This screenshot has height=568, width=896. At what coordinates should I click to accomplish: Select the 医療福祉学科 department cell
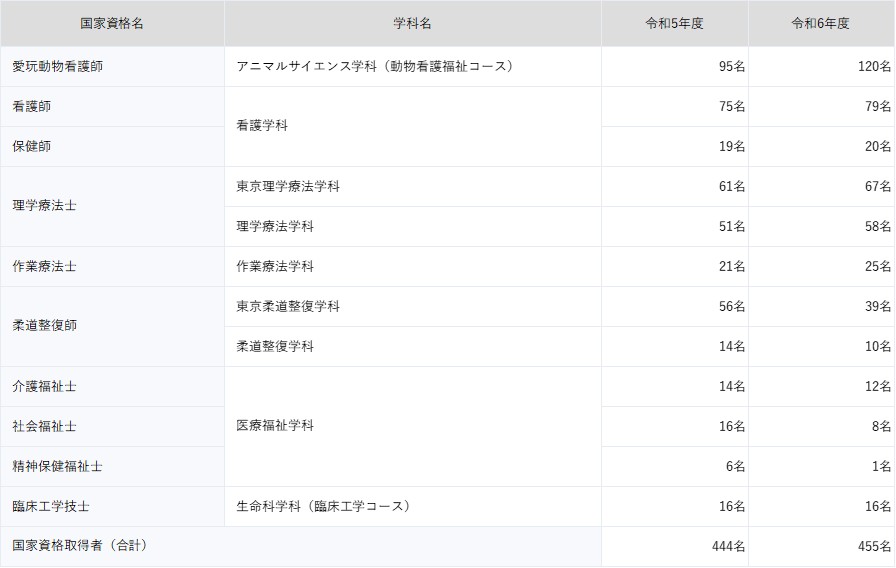coord(275,426)
